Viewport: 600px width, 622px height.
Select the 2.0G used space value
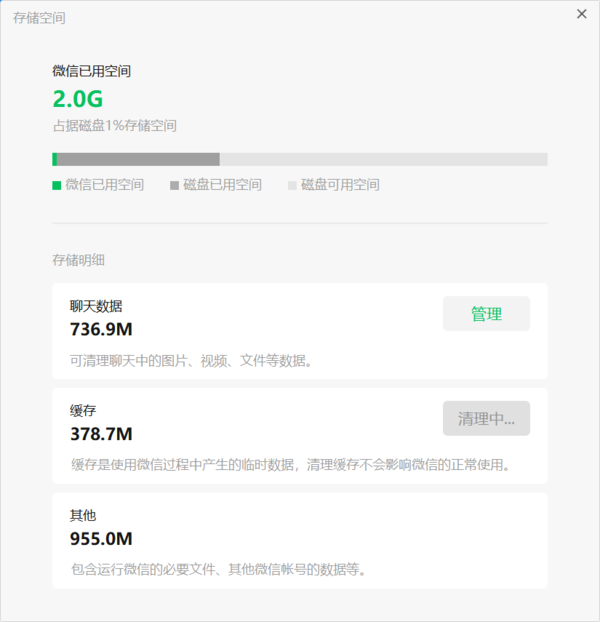pos(78,99)
